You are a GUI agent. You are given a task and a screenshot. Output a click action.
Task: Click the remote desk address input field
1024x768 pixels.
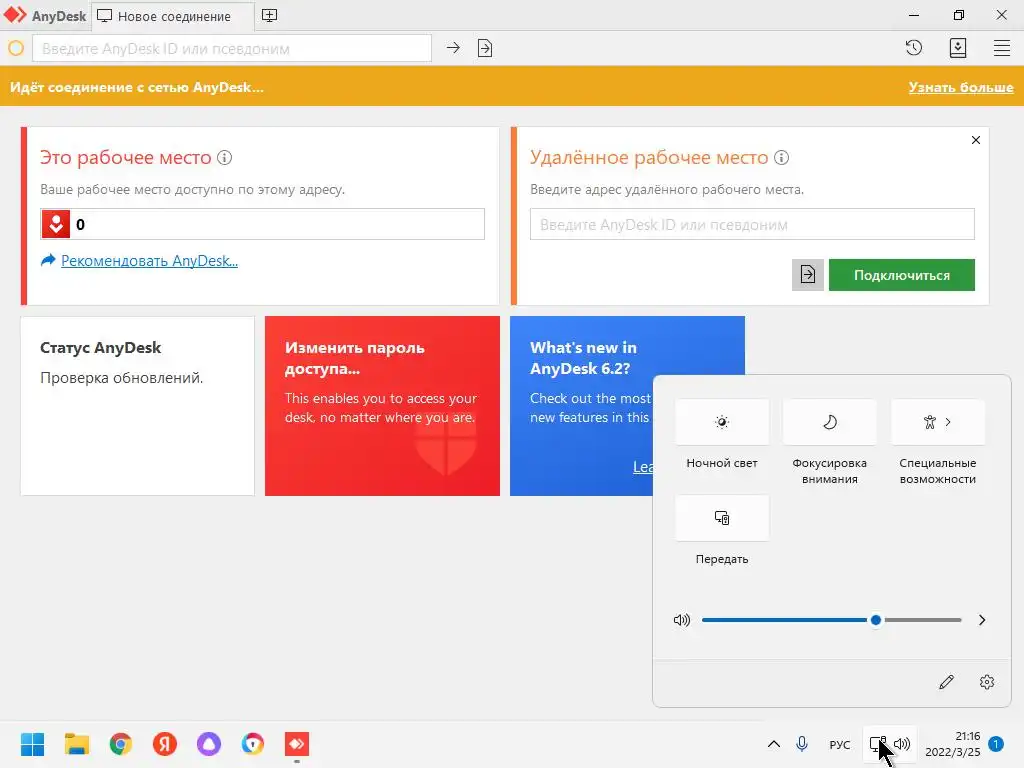[x=752, y=224]
